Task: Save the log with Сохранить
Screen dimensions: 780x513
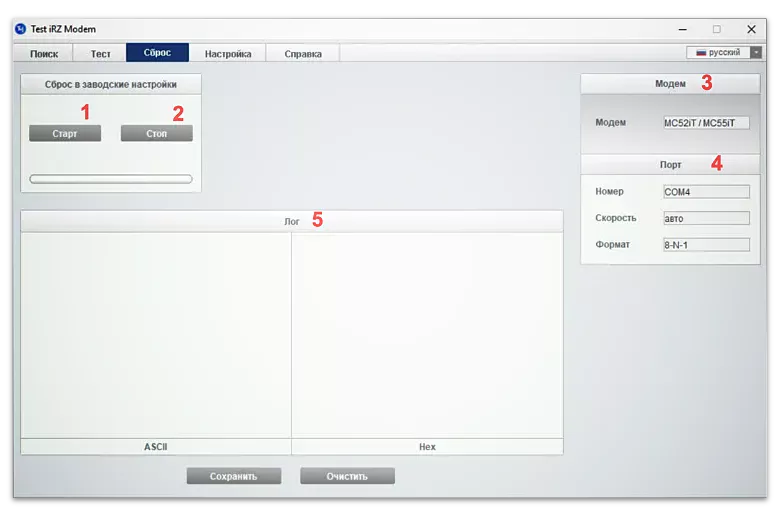Action: click(233, 476)
